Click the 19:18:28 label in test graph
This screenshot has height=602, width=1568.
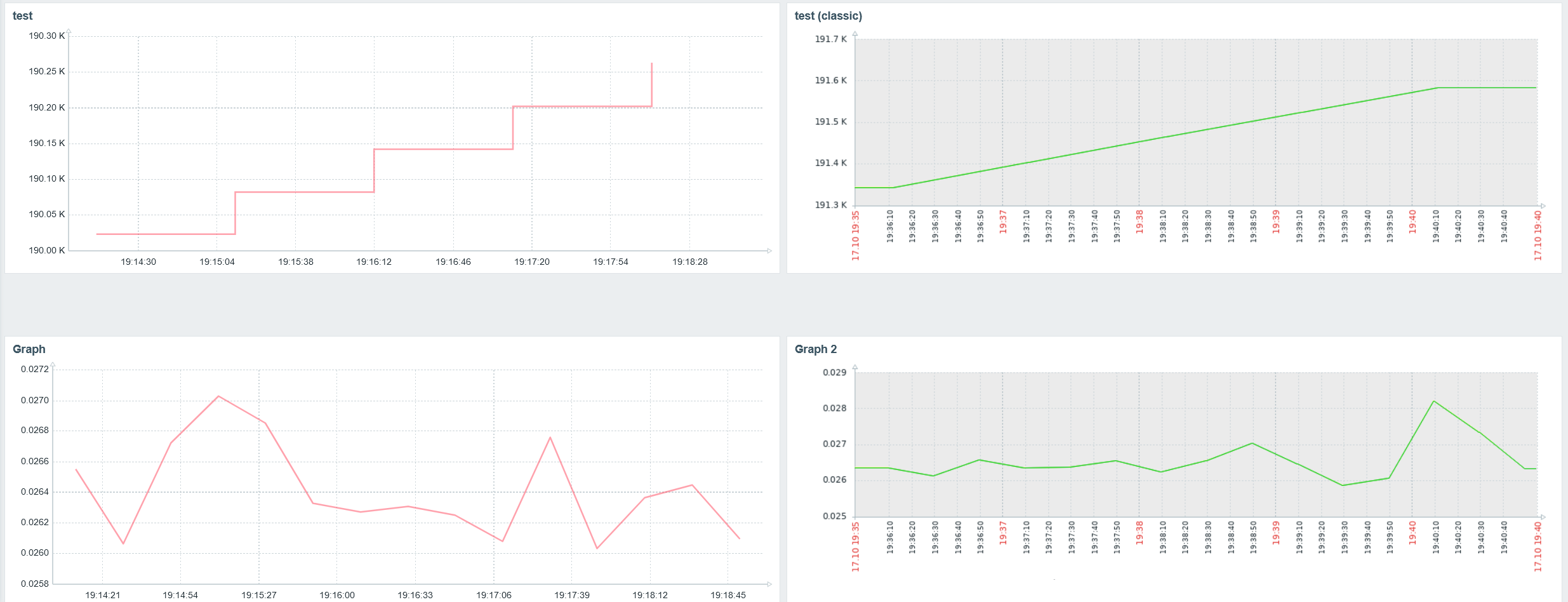(690, 262)
